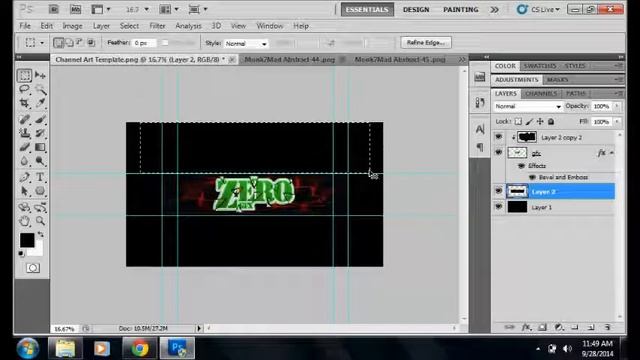The height and width of the screenshot is (360, 640).
Task: Toggle the Anti-alias checkbox
Action: coord(165,42)
